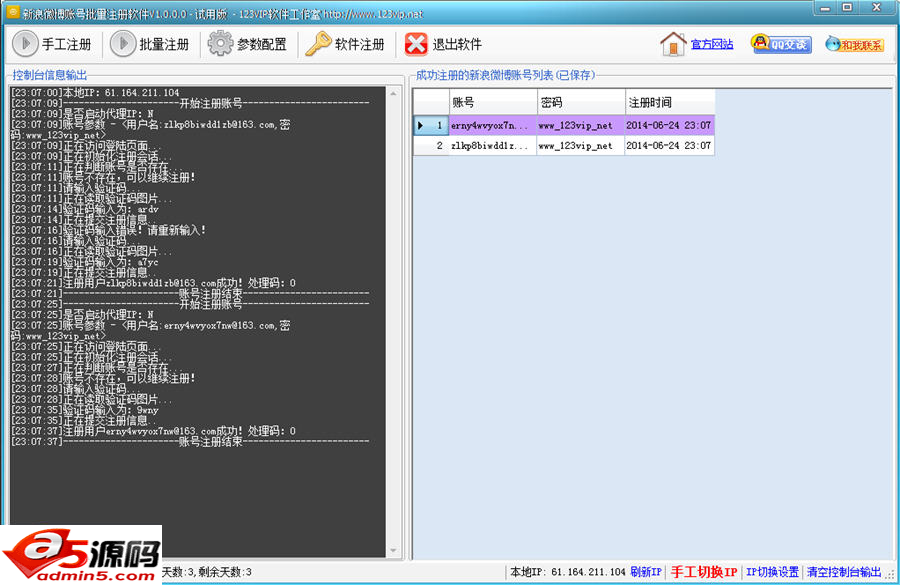Select row 1 account erny4wvyox7n...
Image resolution: width=900 pixels, height=585 pixels.
(492, 125)
